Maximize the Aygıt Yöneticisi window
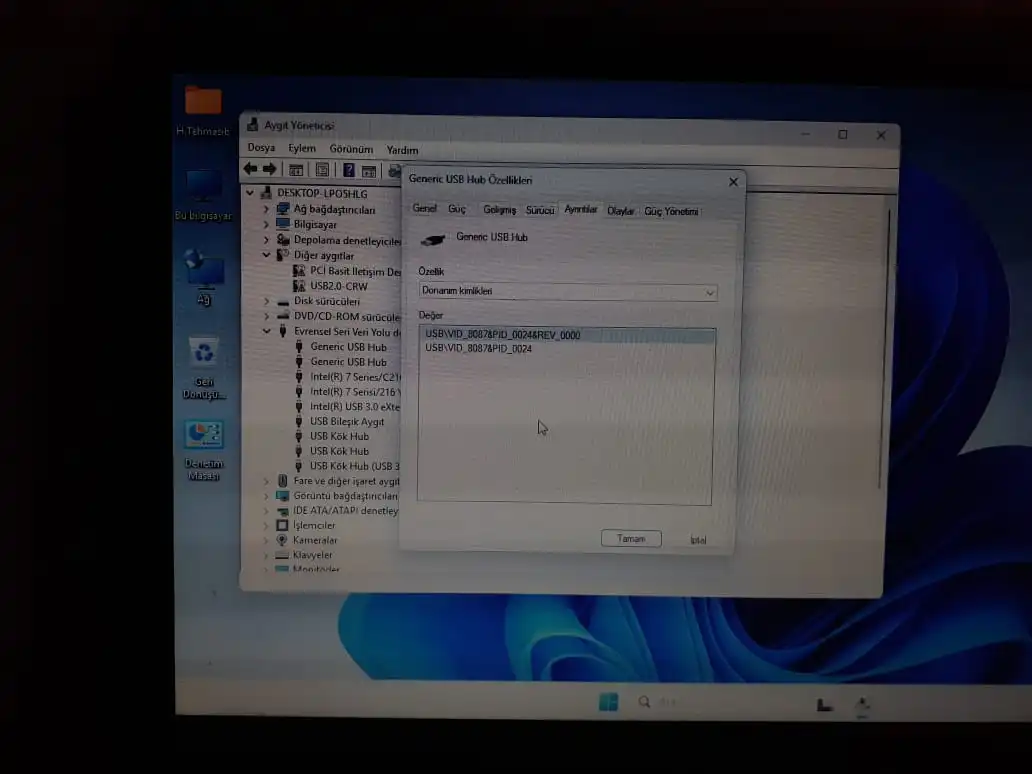The width and height of the screenshot is (1032, 774). tap(842, 135)
